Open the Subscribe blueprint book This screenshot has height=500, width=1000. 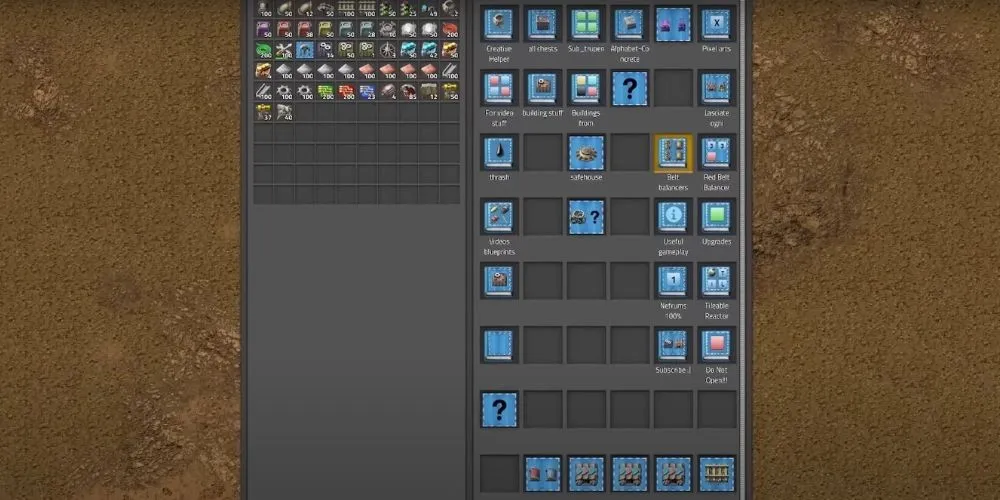click(x=673, y=345)
